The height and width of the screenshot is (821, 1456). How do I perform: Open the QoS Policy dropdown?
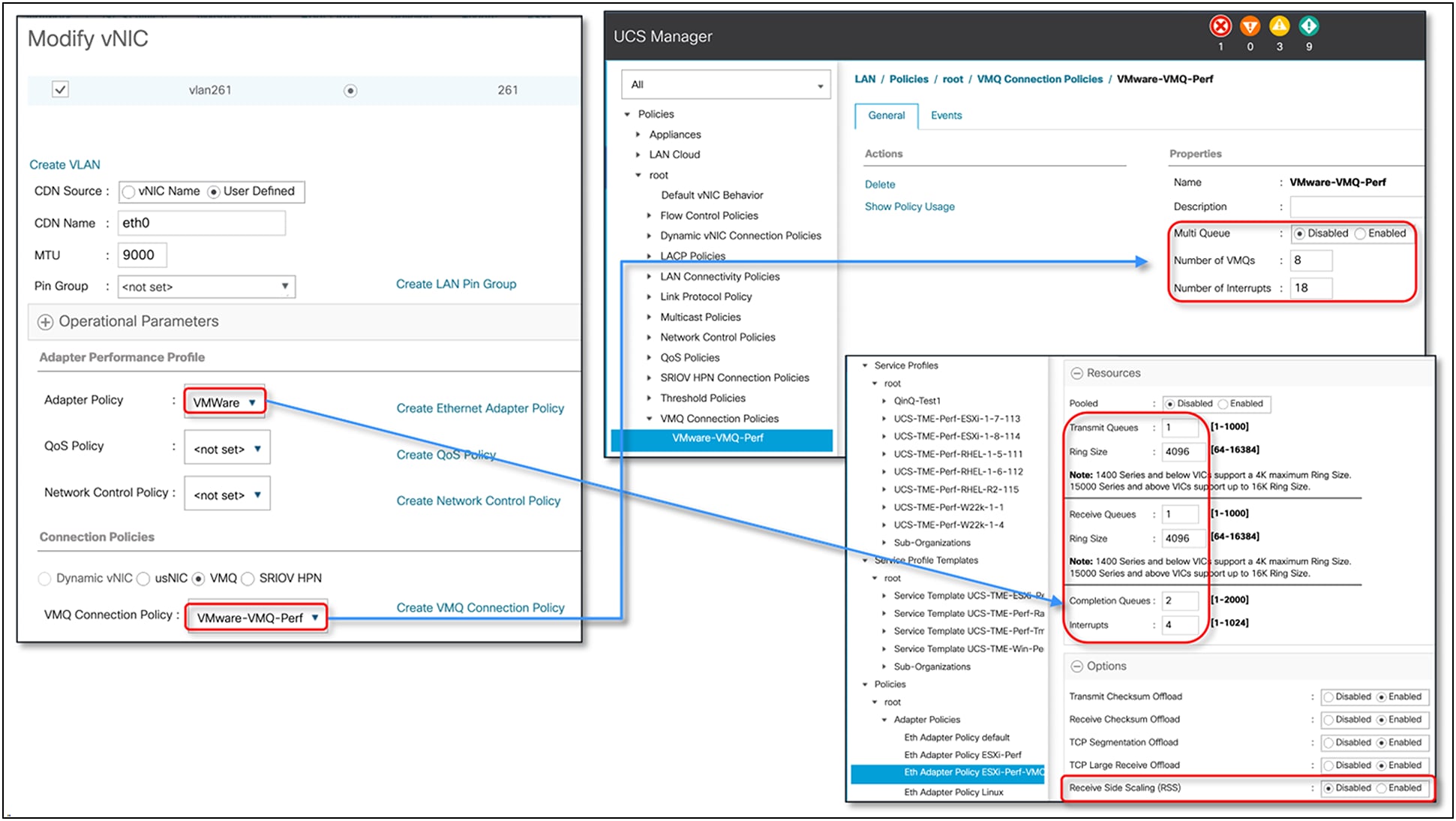[x=227, y=449]
